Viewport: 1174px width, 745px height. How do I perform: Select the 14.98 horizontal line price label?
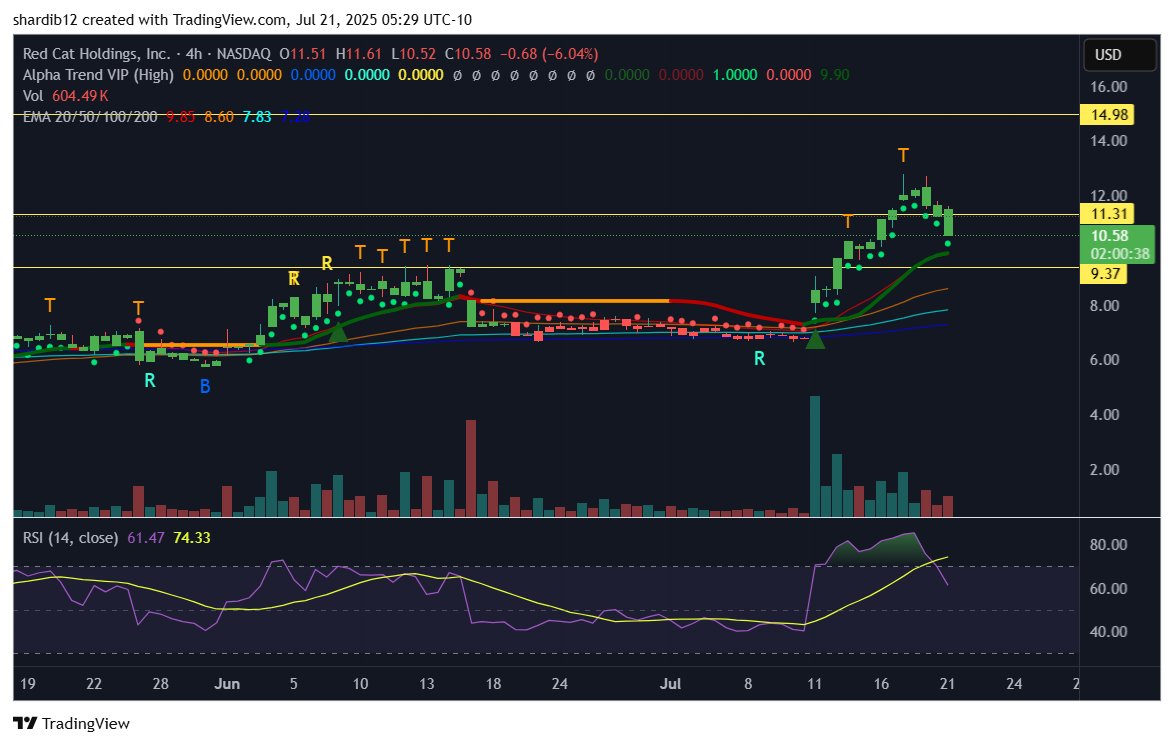coord(1108,115)
